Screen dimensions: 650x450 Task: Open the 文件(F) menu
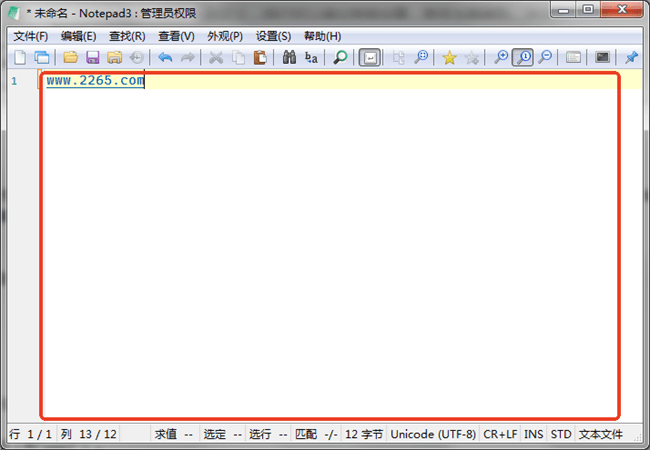(31, 36)
